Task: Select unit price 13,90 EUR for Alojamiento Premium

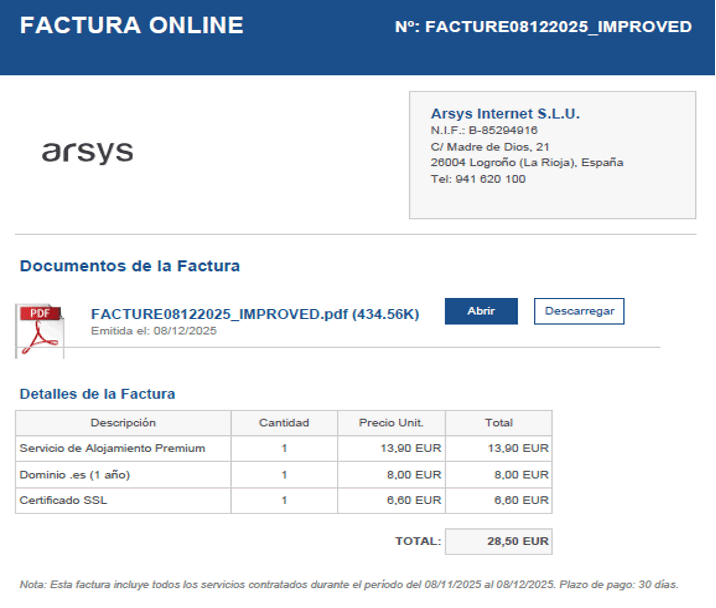Action: [391, 449]
